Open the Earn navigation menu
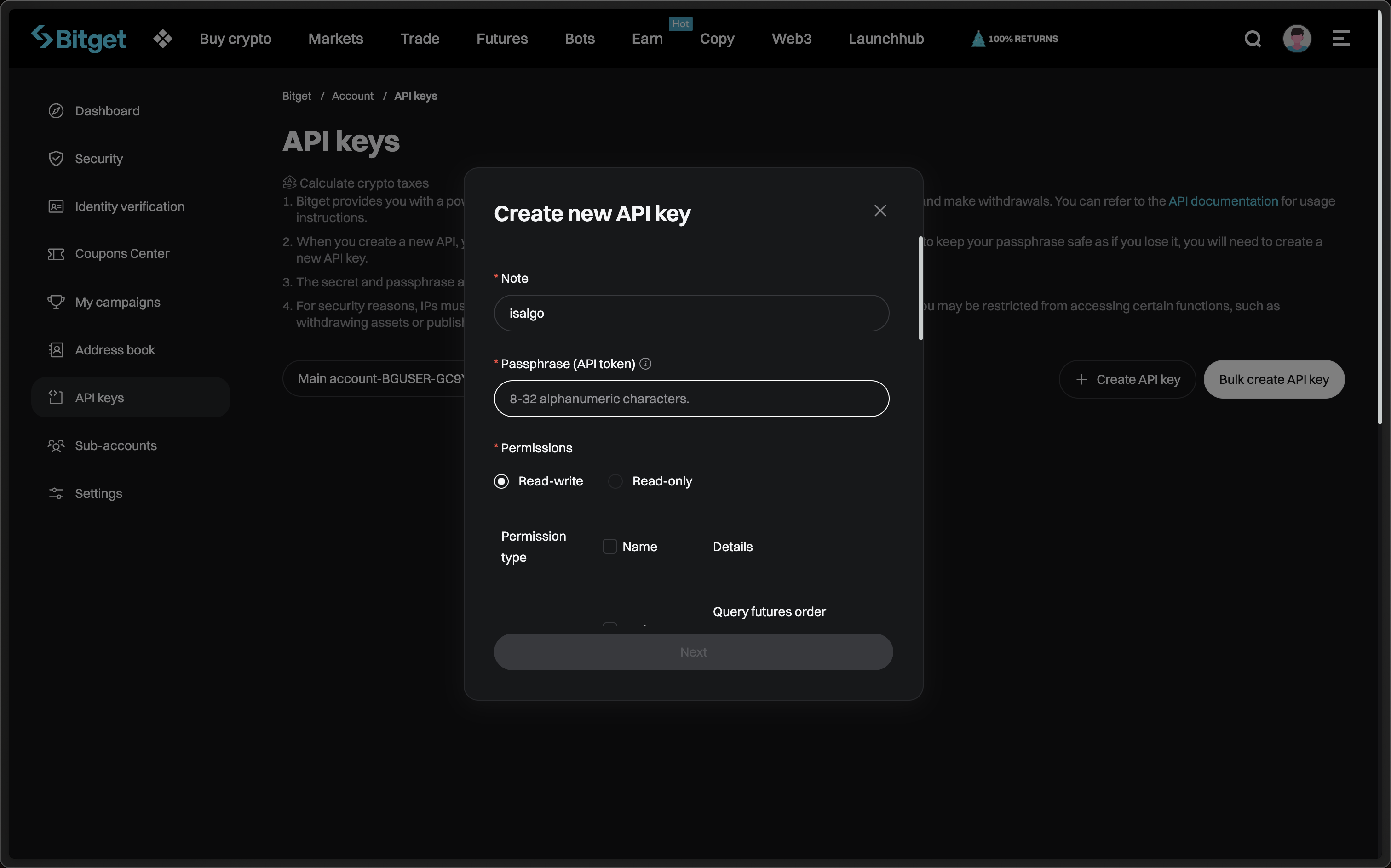Image resolution: width=1391 pixels, height=868 pixels. pos(647,39)
